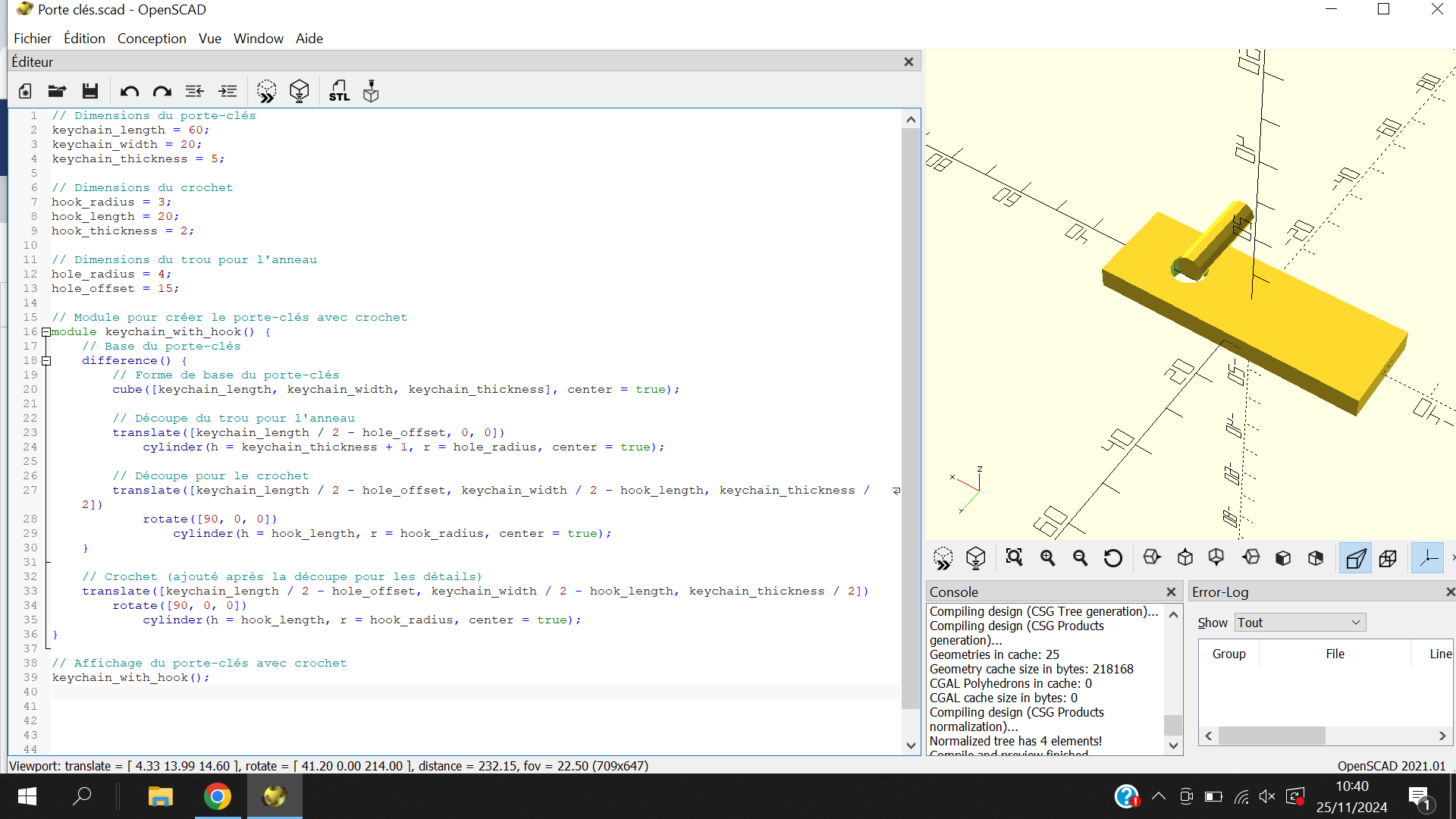Click the line 'keychain_length = 60;'

click(x=130, y=130)
